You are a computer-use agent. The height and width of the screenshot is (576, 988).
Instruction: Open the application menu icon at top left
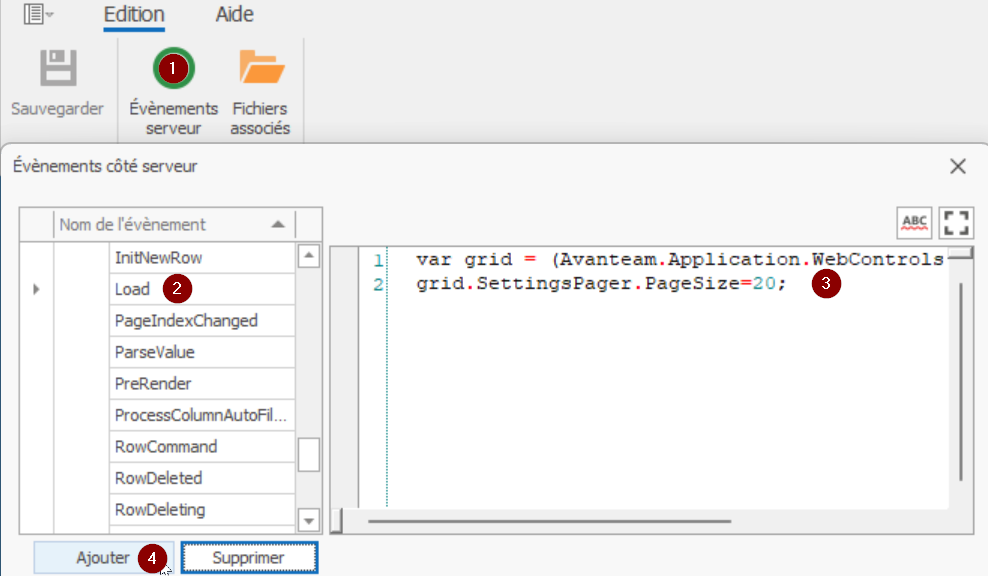[39, 15]
